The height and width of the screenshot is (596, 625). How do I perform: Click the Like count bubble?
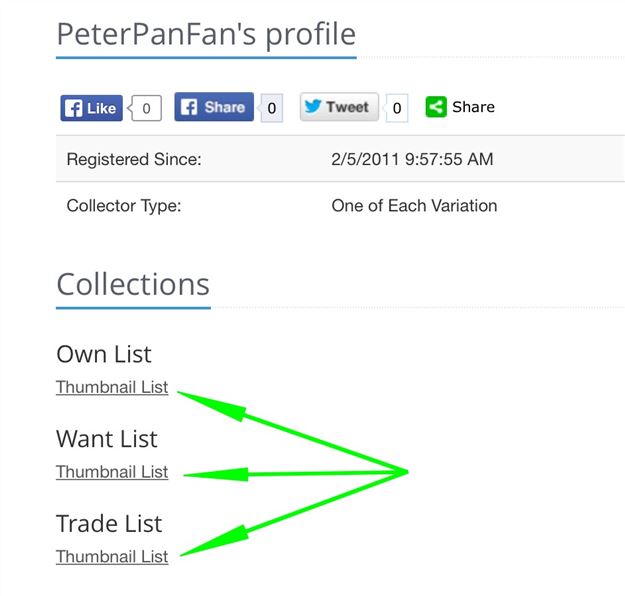pos(146,108)
